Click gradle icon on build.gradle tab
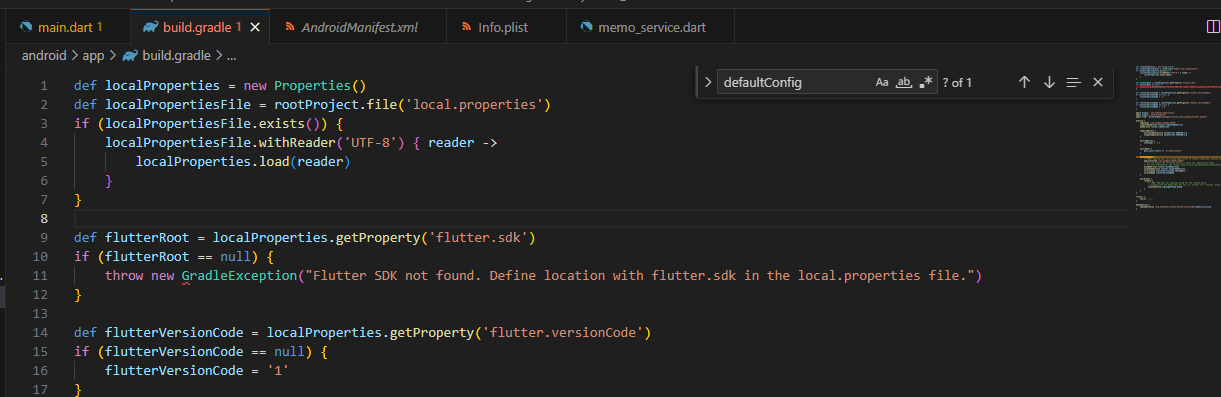1221x397 pixels. (150, 27)
